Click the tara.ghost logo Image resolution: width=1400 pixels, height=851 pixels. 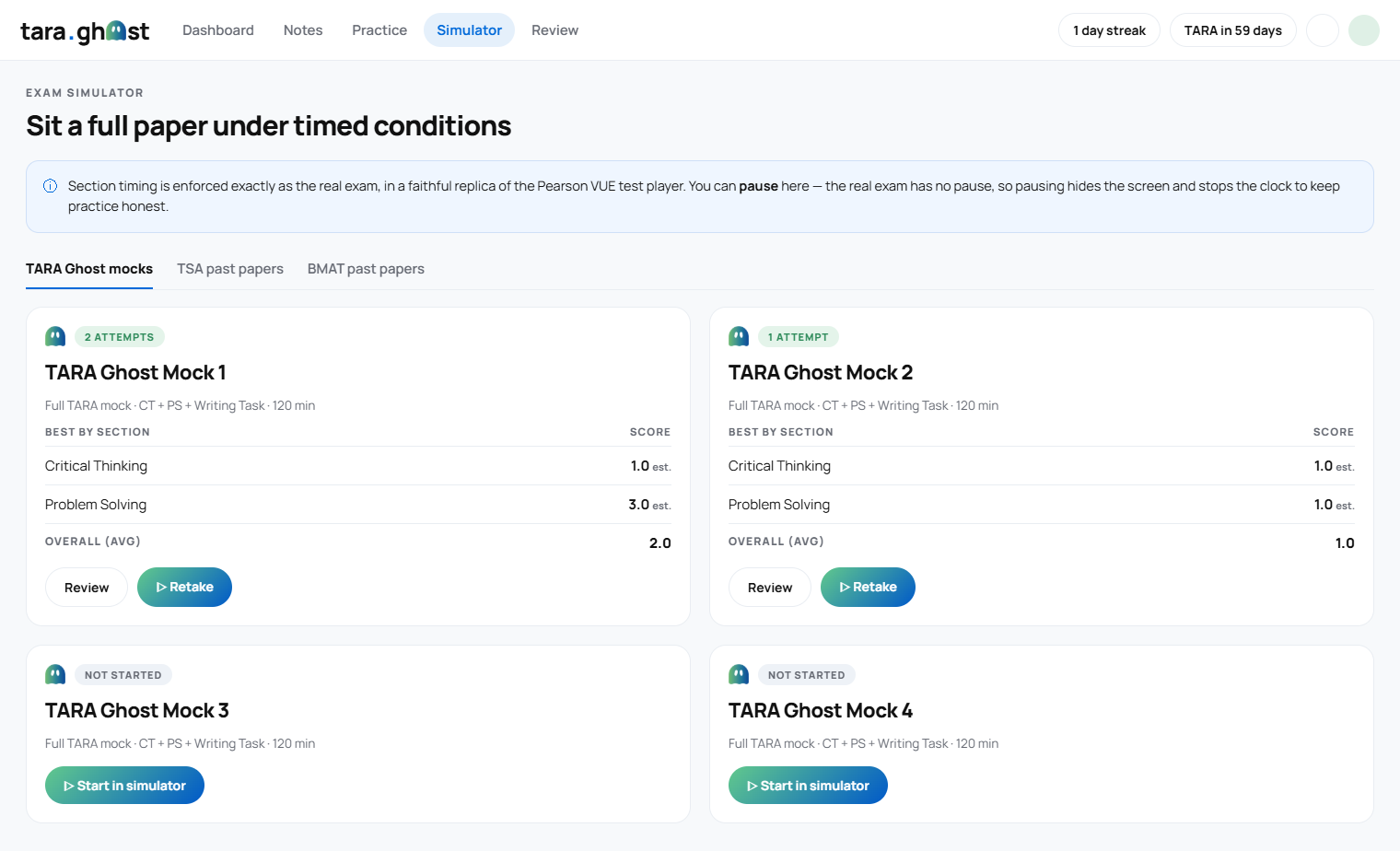pyautogui.click(x=85, y=31)
